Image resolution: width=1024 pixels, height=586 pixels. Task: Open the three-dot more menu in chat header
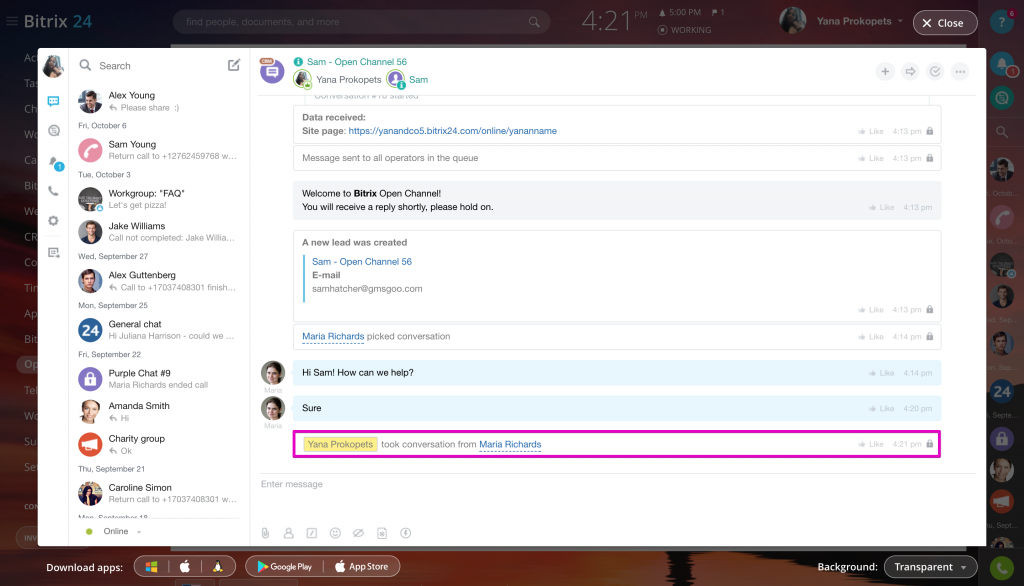960,72
